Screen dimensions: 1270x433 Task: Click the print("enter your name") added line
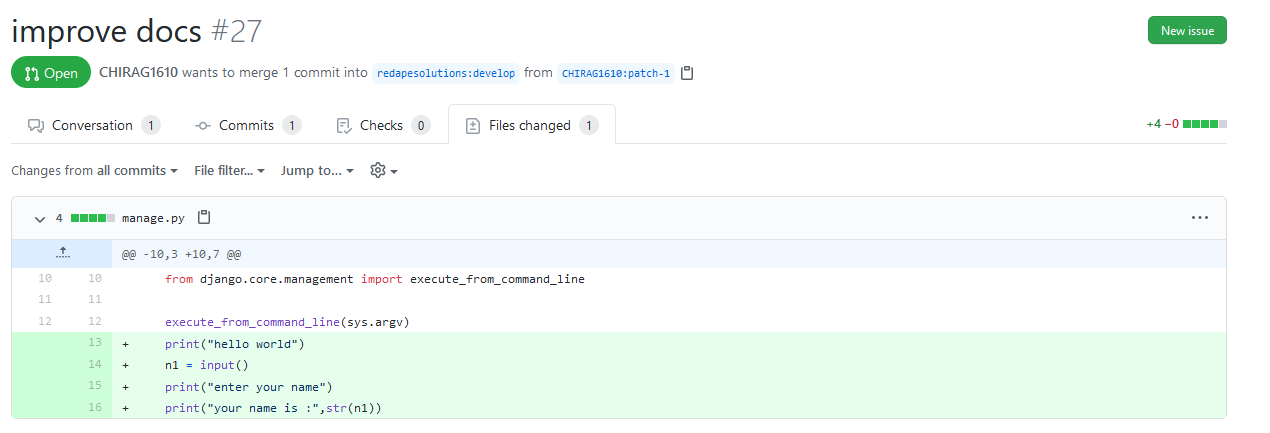tap(248, 386)
